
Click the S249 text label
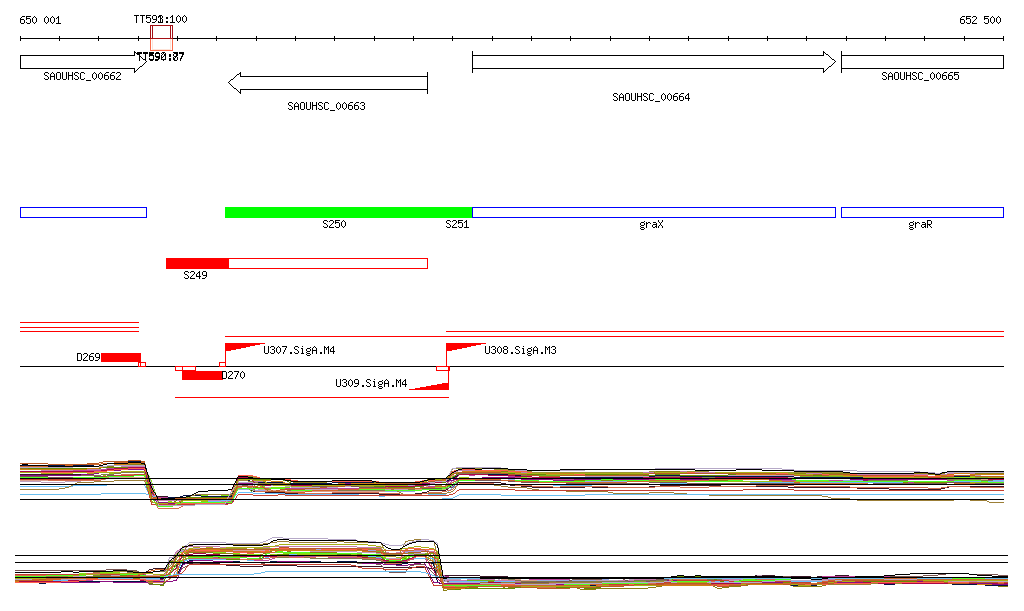195,275
